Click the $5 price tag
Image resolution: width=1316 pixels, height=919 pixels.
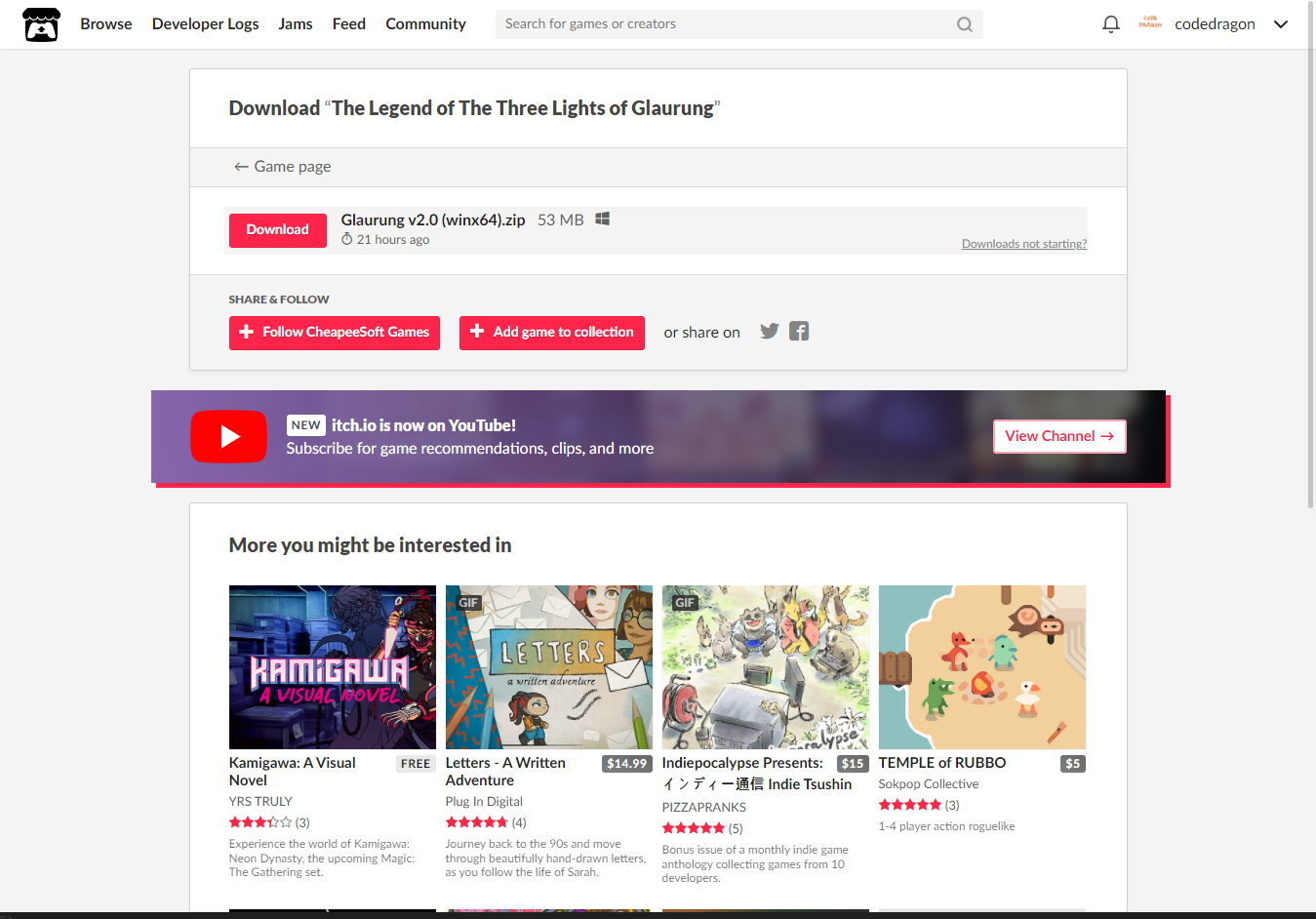[x=1073, y=764]
